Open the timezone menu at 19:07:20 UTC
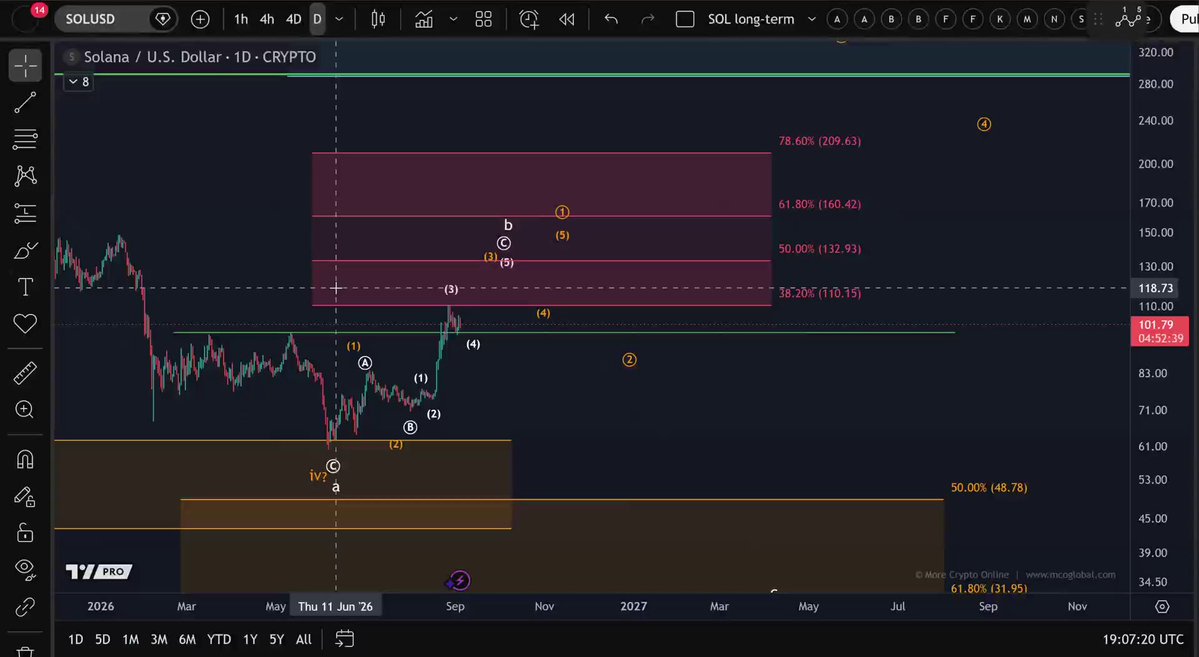Image resolution: width=1199 pixels, height=657 pixels. pos(1142,639)
